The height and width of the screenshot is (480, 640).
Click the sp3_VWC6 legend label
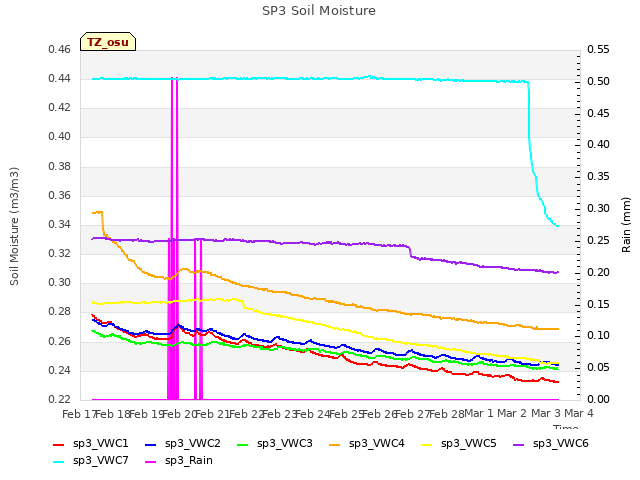(x=560, y=443)
